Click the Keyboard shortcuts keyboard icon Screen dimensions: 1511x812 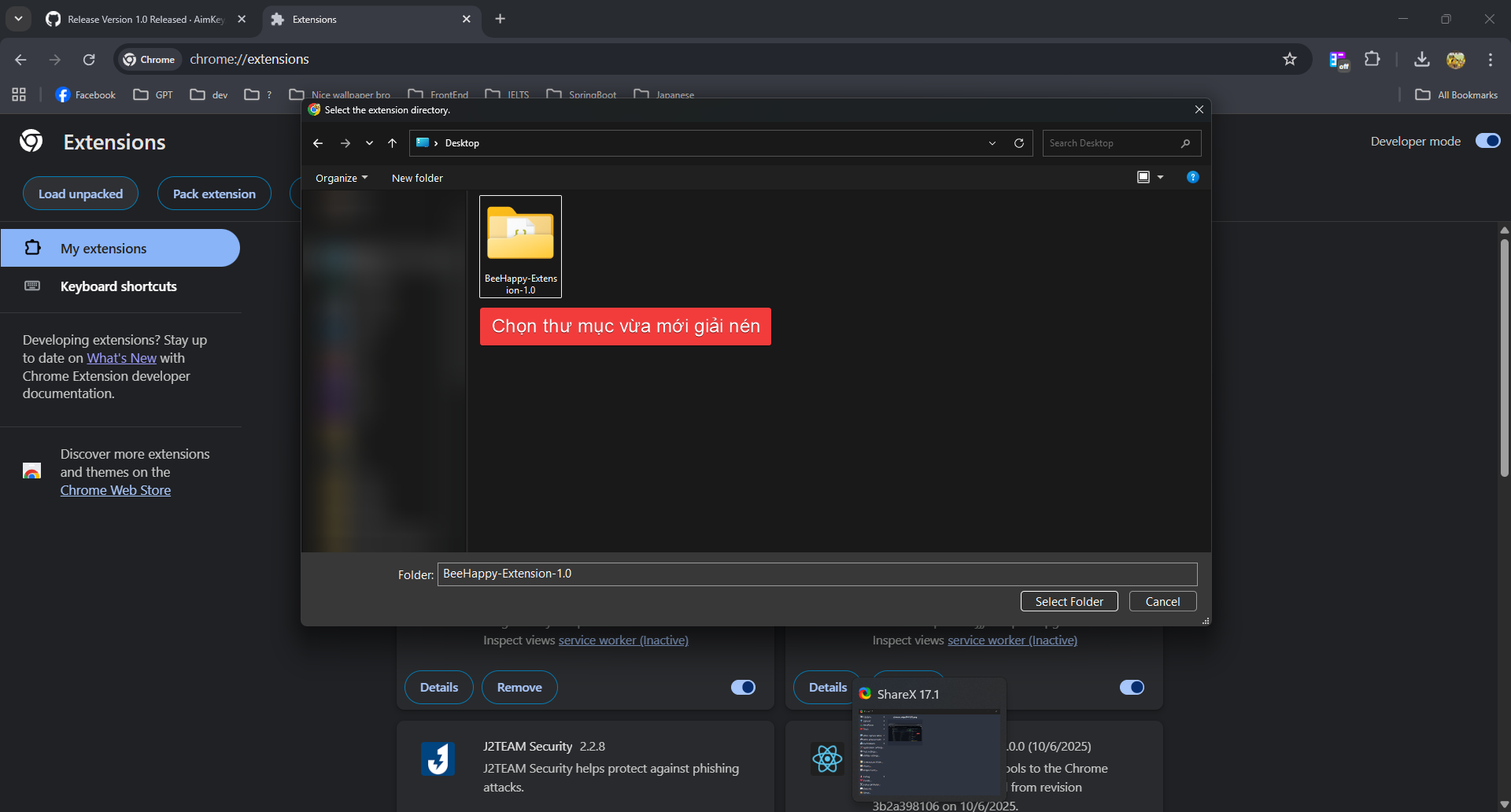(x=31, y=286)
